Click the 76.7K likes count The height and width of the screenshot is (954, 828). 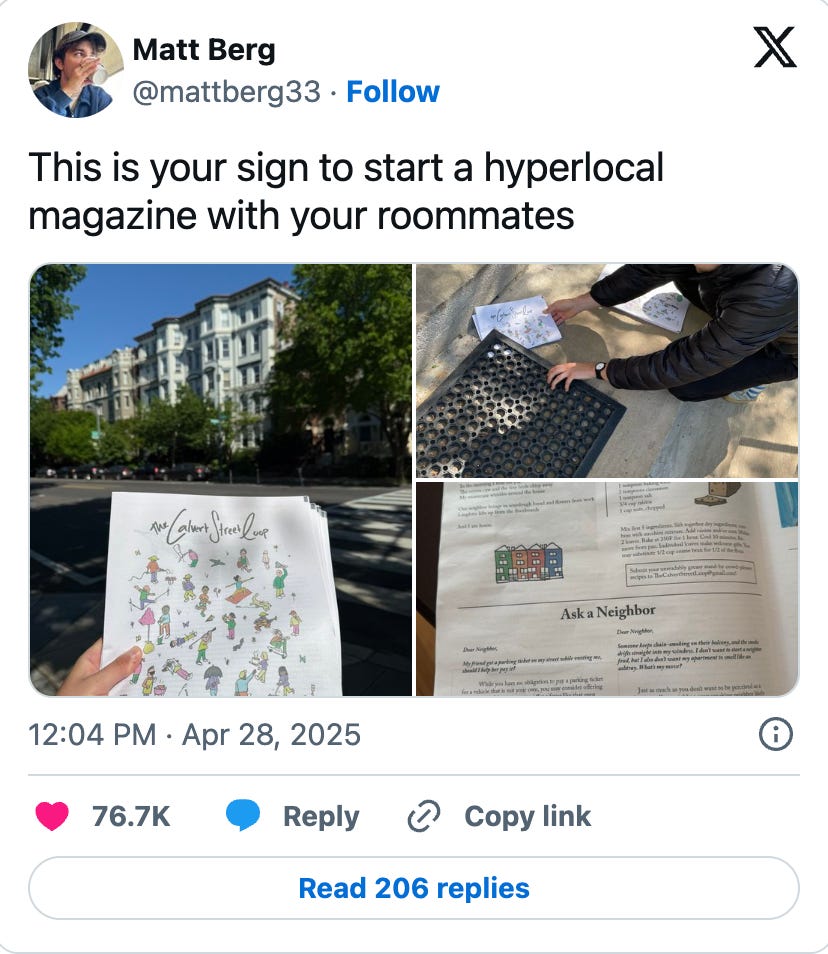(x=131, y=816)
